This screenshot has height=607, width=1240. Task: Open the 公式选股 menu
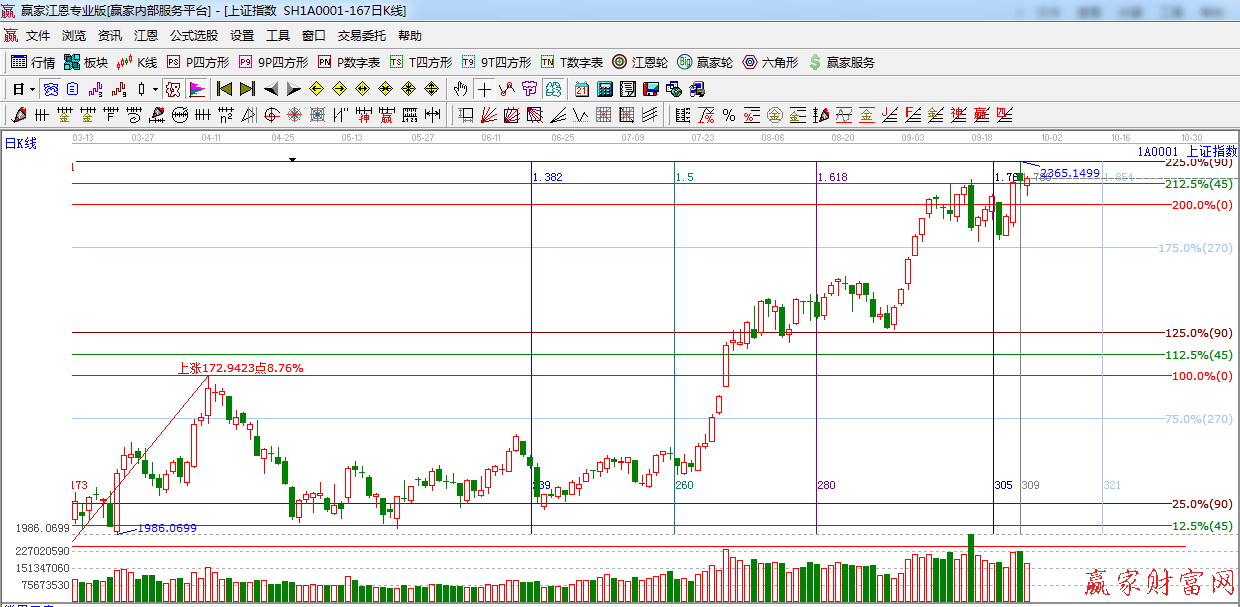[193, 36]
